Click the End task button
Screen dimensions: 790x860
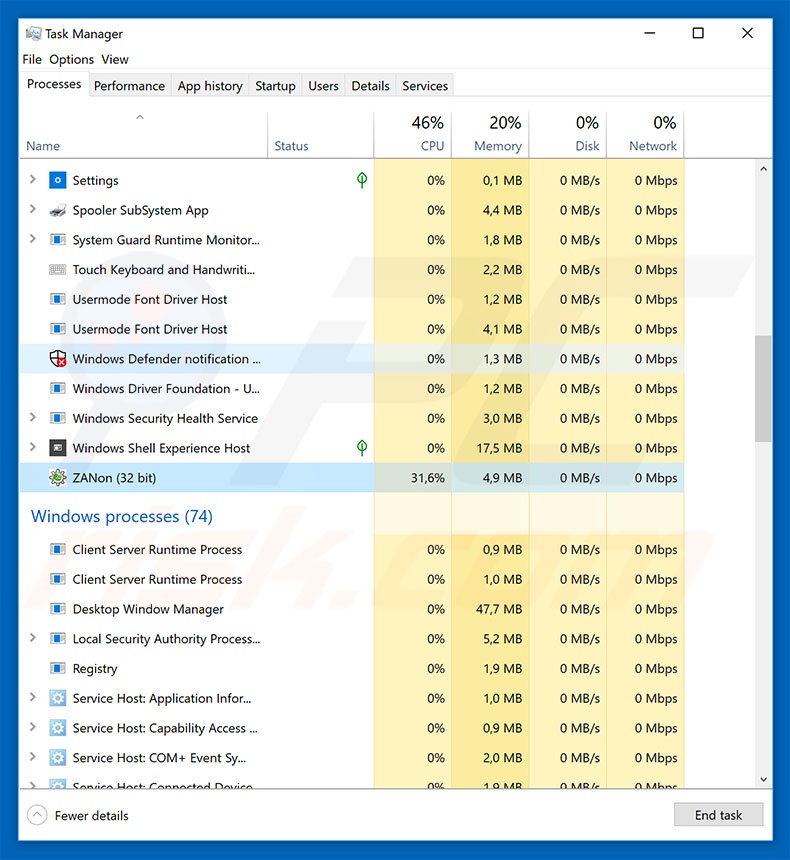click(718, 815)
